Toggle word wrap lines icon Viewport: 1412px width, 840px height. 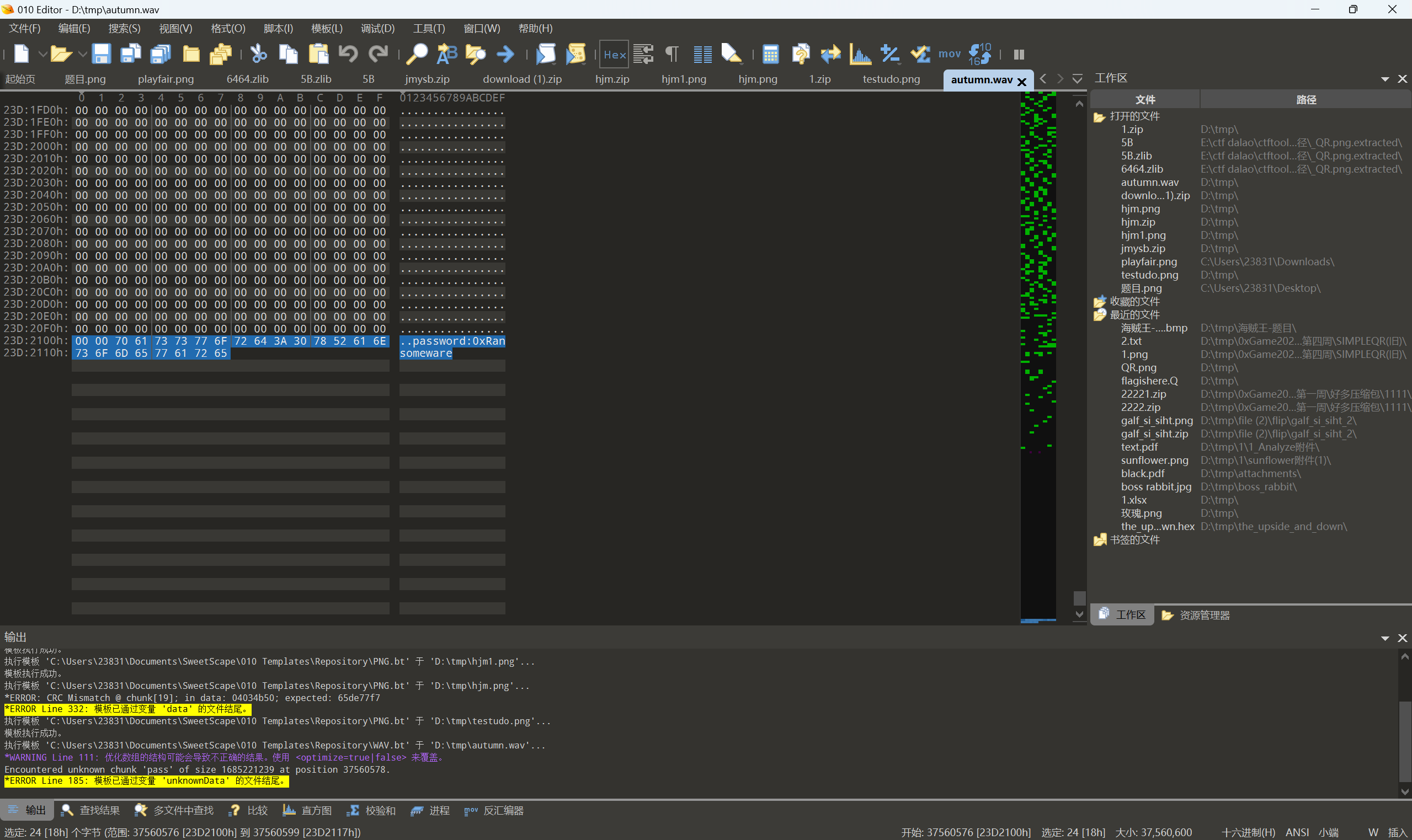click(x=643, y=55)
